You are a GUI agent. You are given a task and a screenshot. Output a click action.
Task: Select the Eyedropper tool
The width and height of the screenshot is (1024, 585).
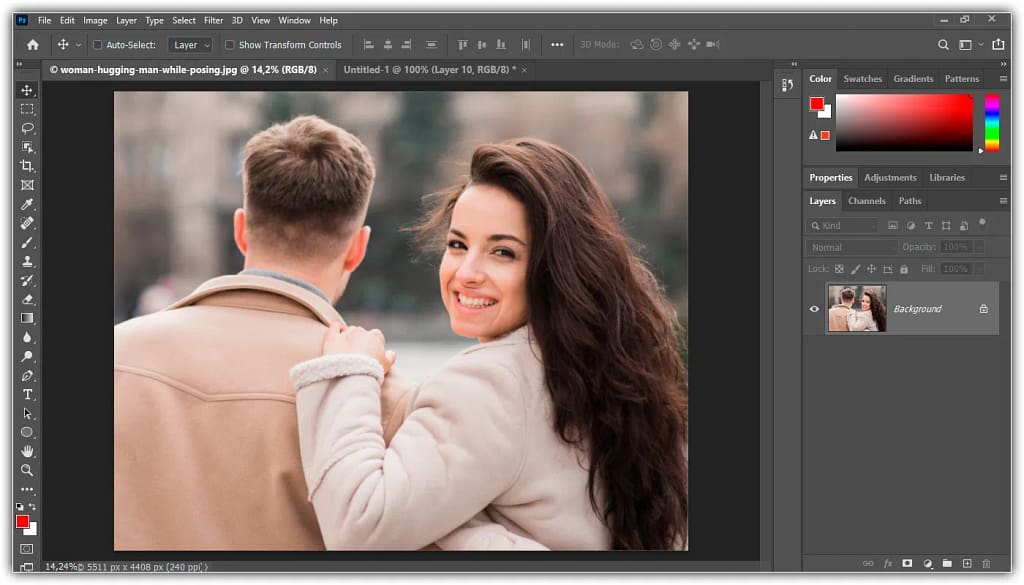click(x=27, y=204)
